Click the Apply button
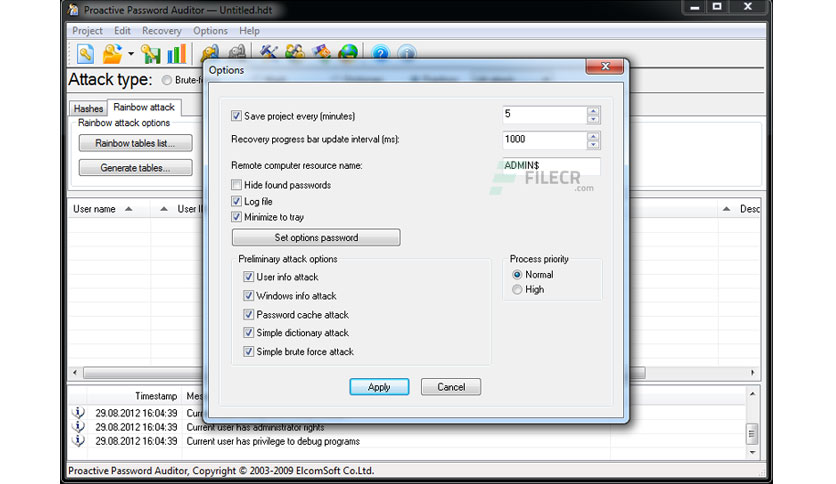The image size is (836, 484). coord(379,387)
